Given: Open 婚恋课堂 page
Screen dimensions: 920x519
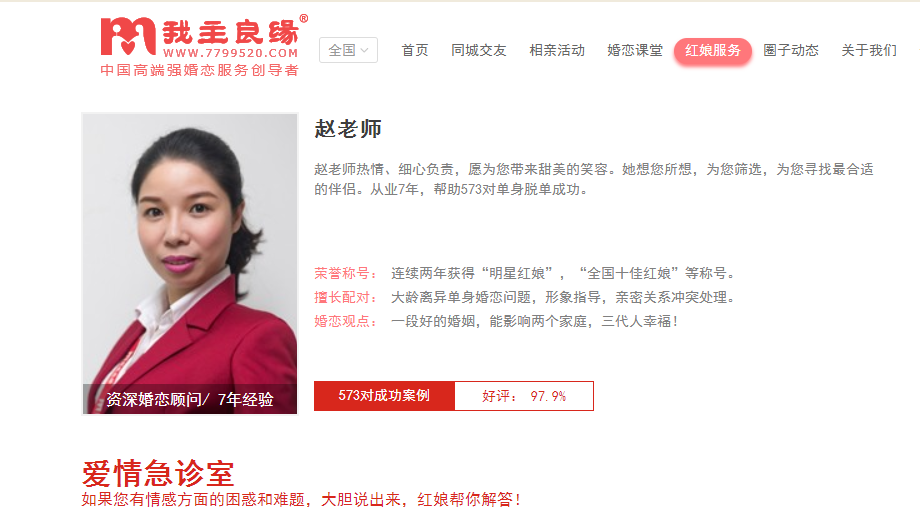Looking at the screenshot, I should point(635,50).
